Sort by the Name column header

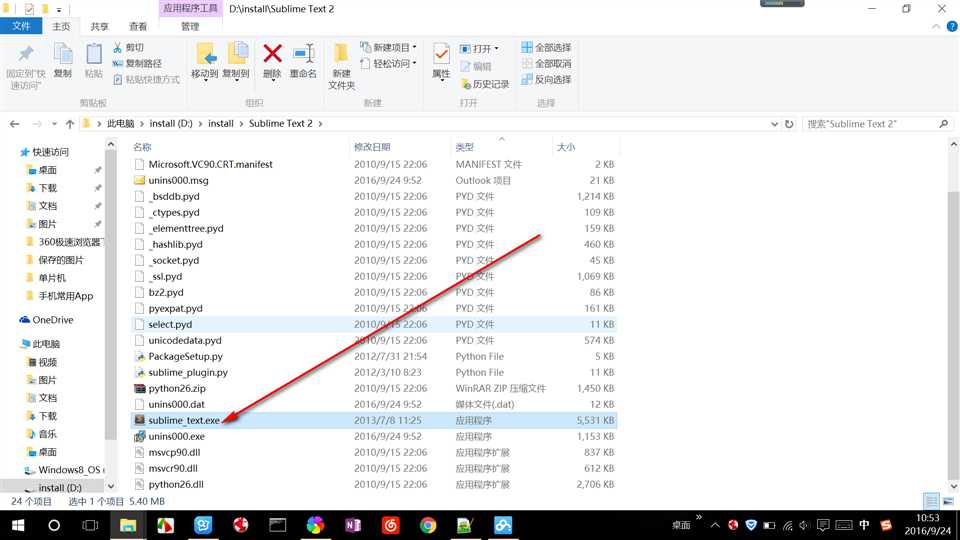[x=239, y=147]
